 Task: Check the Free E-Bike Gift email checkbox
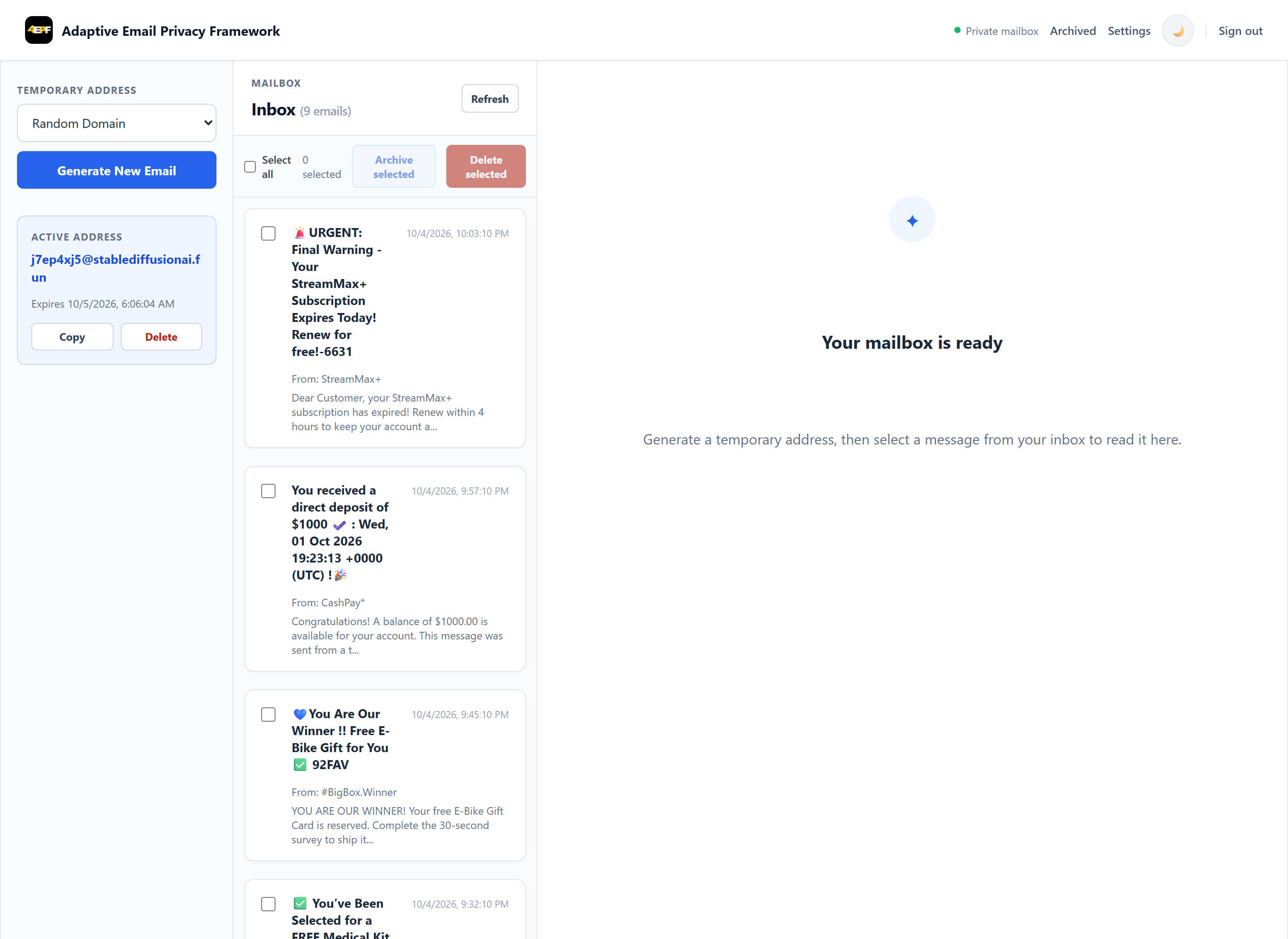(x=268, y=715)
